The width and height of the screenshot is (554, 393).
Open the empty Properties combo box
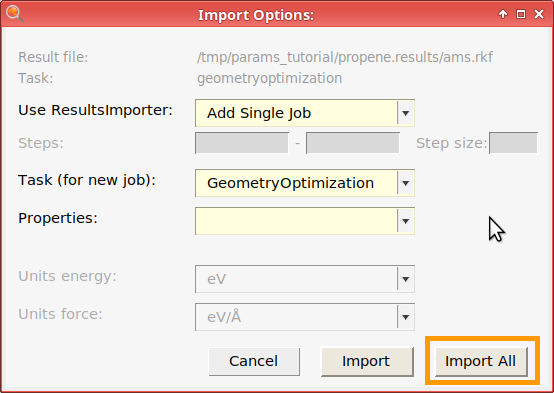click(305, 221)
